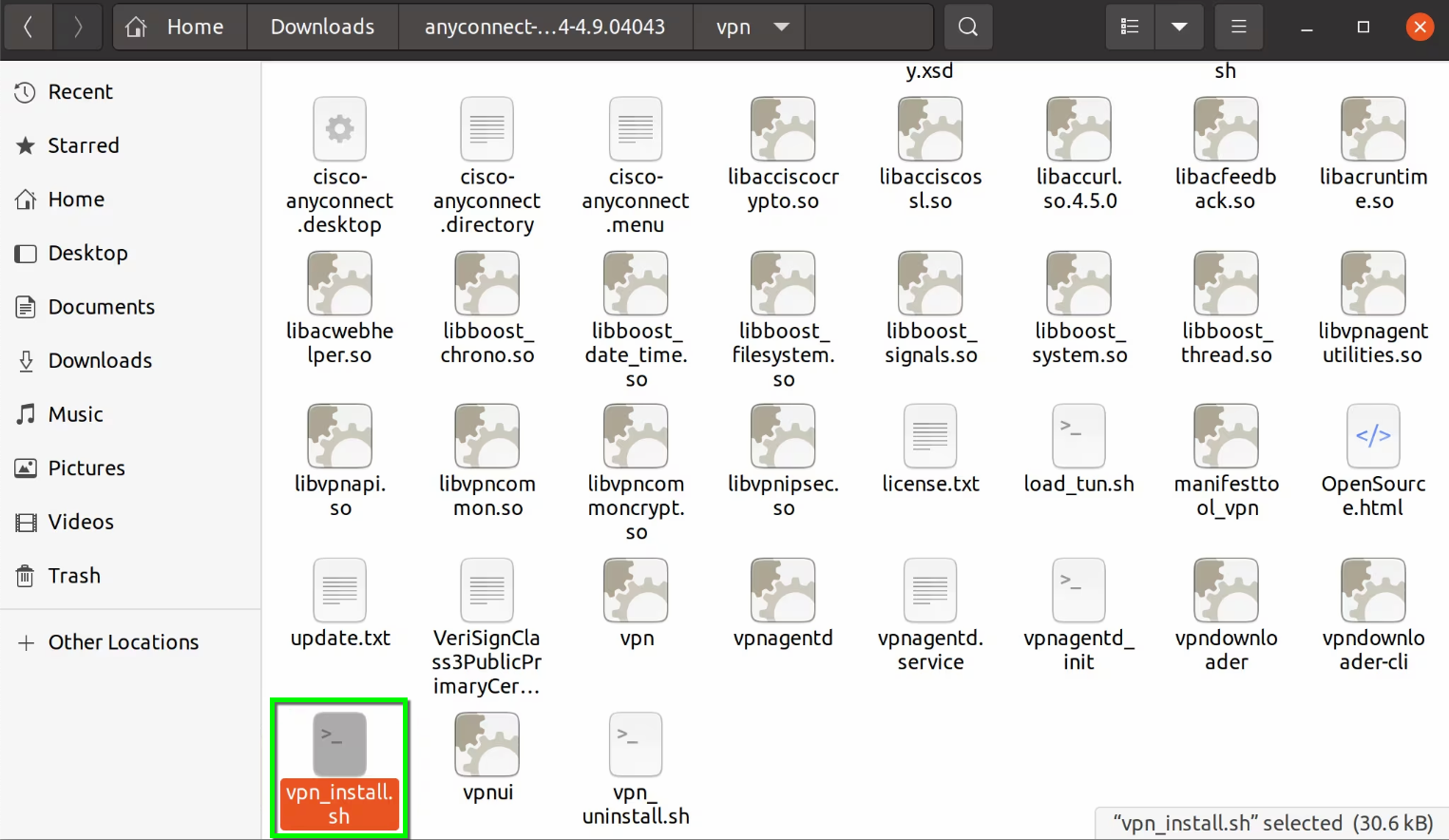This screenshot has width=1449, height=840.
Task: Go back with the left arrow
Action: point(29,27)
